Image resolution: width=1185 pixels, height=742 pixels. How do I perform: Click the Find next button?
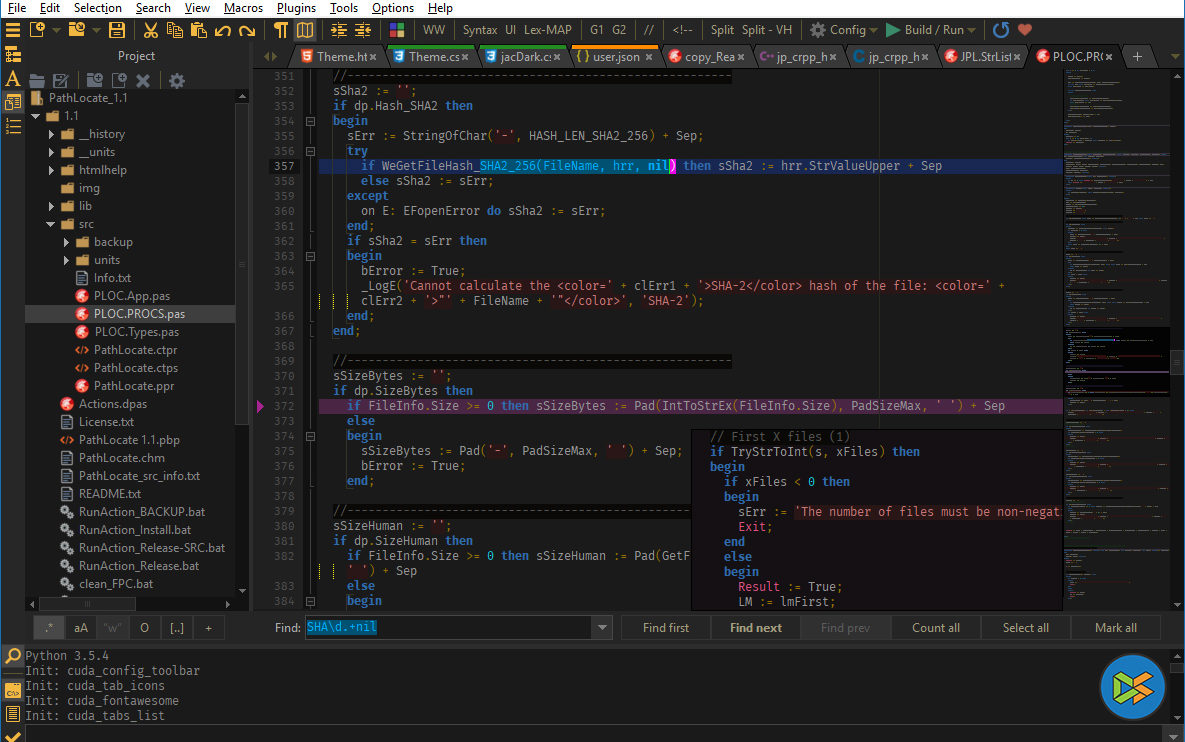point(755,628)
